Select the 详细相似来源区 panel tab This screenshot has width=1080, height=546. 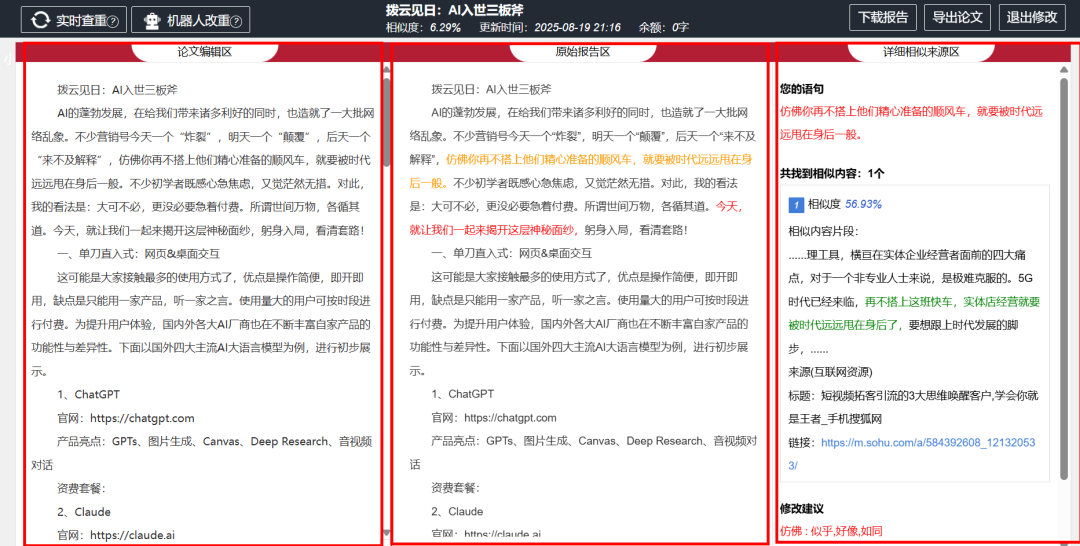pos(921,52)
